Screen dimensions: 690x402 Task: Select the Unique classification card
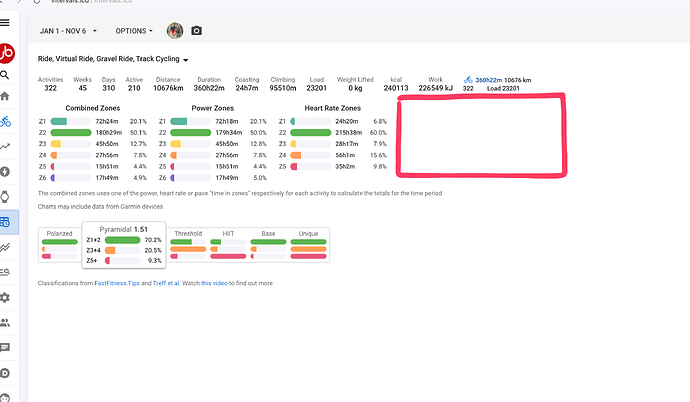pos(309,245)
